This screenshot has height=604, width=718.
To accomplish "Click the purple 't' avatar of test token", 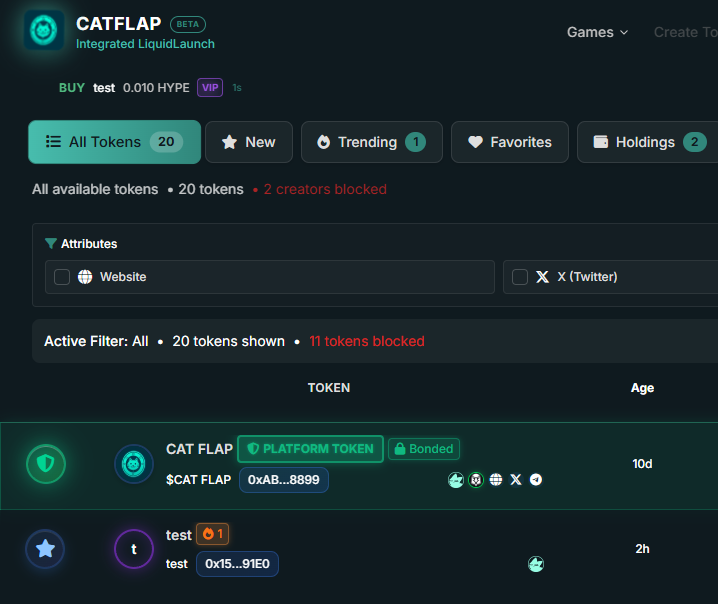I will click(x=134, y=549).
